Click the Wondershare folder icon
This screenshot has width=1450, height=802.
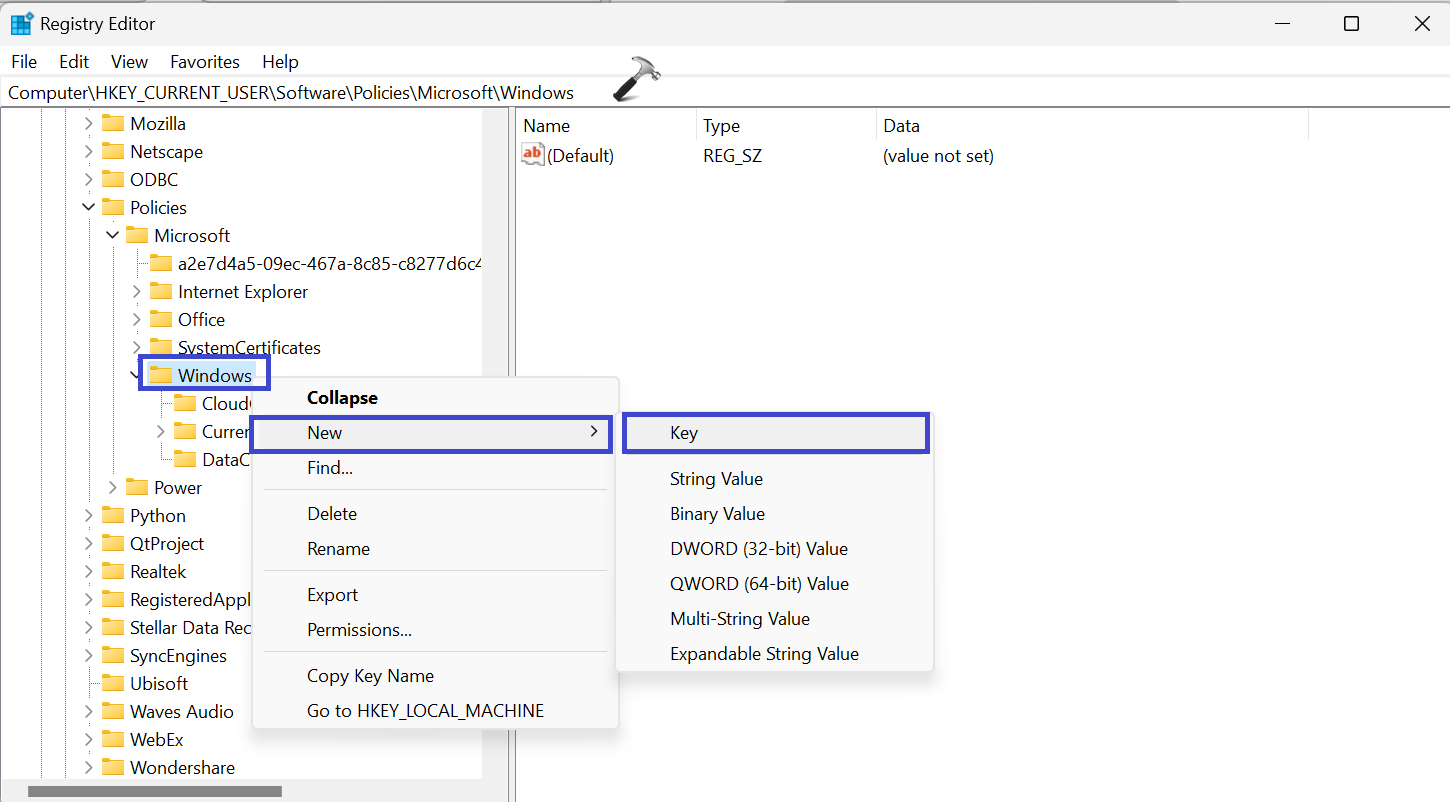[113, 768]
